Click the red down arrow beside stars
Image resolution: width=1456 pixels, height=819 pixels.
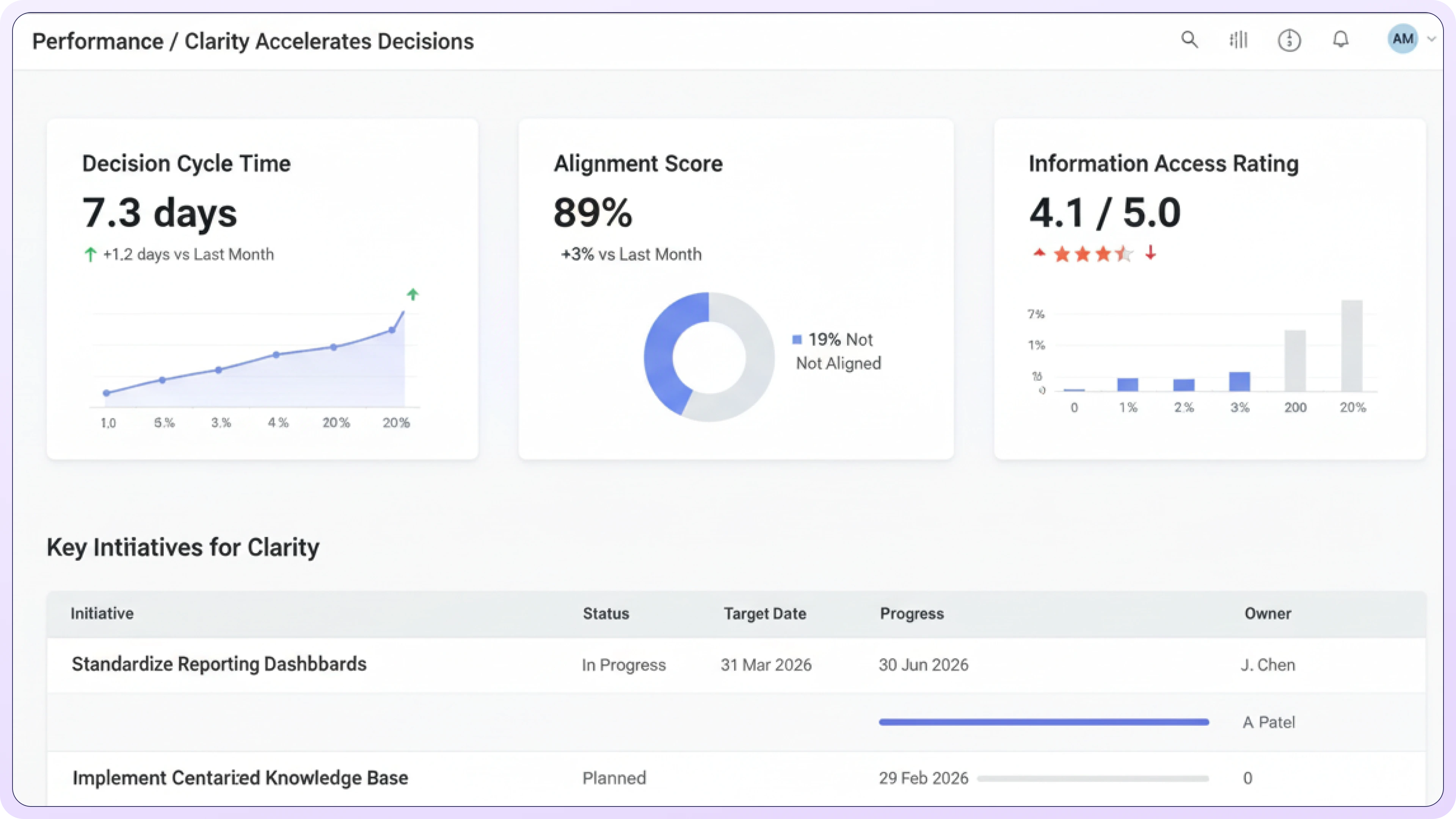[1150, 253]
